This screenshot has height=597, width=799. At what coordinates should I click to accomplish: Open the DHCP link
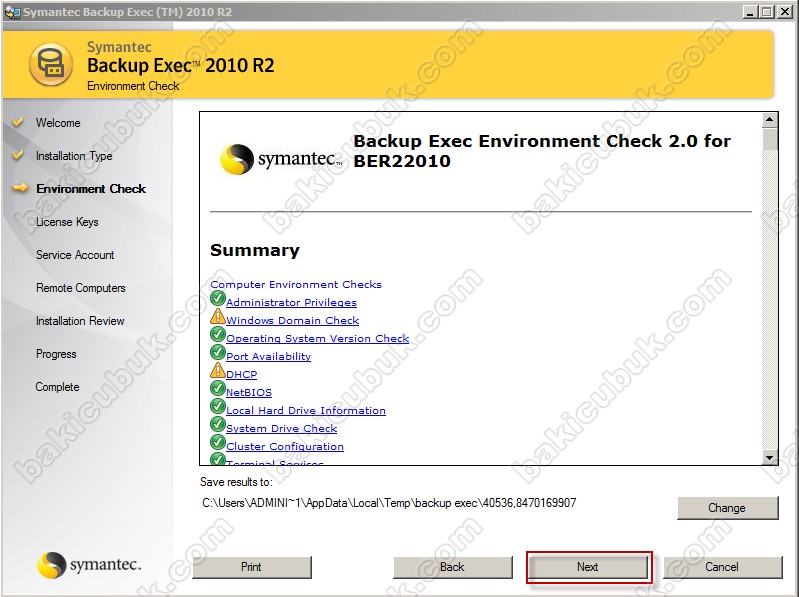242,374
